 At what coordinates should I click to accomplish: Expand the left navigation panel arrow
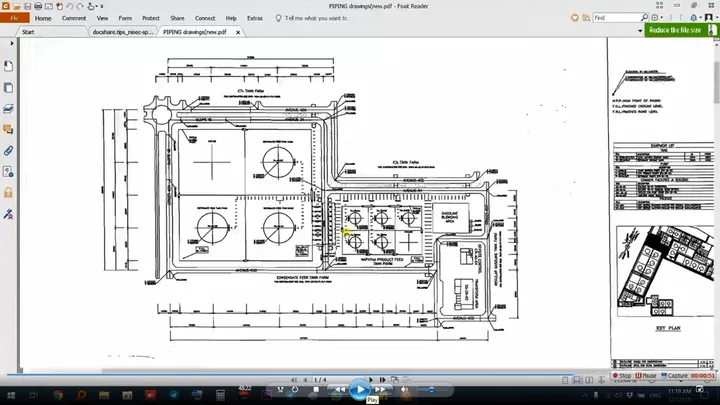12,43
